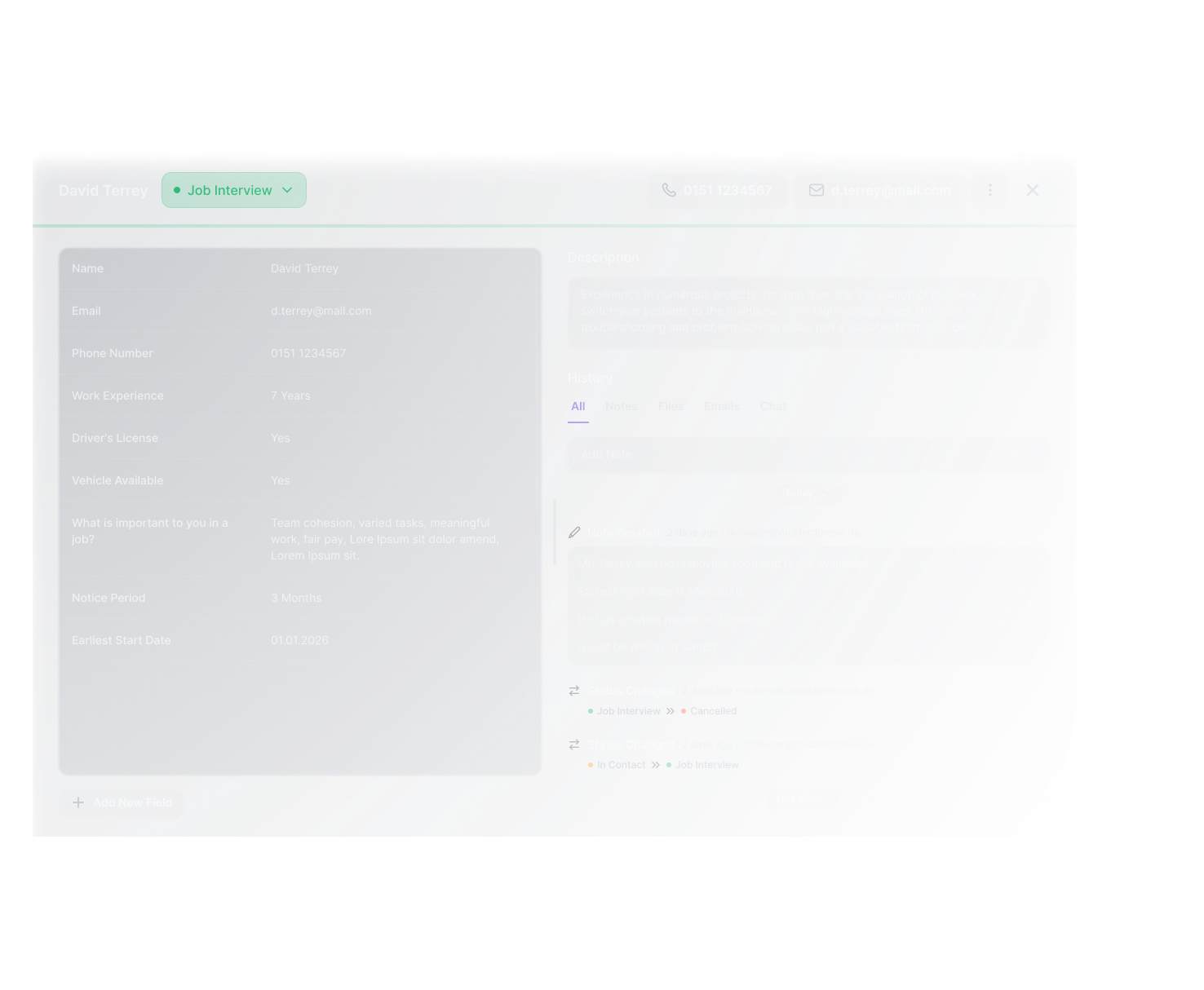Image resolution: width=1204 pixels, height=990 pixels.
Task: Collapse the This Week history group
Action: click(808, 799)
